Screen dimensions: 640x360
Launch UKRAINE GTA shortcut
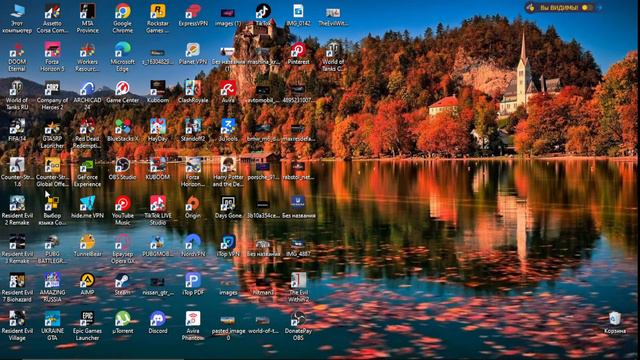pyautogui.click(x=52, y=326)
